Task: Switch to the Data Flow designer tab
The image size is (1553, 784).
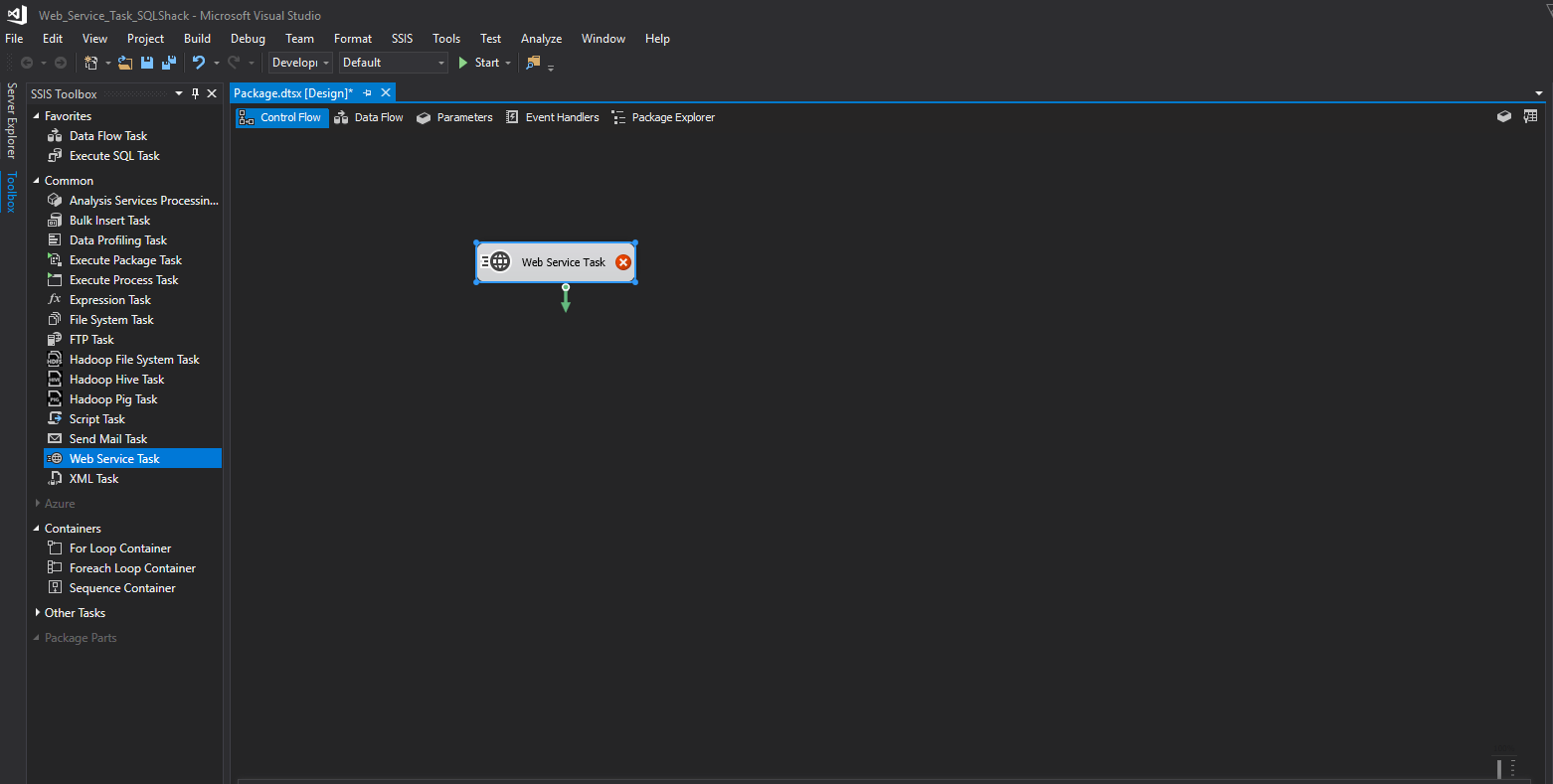Action: click(369, 117)
